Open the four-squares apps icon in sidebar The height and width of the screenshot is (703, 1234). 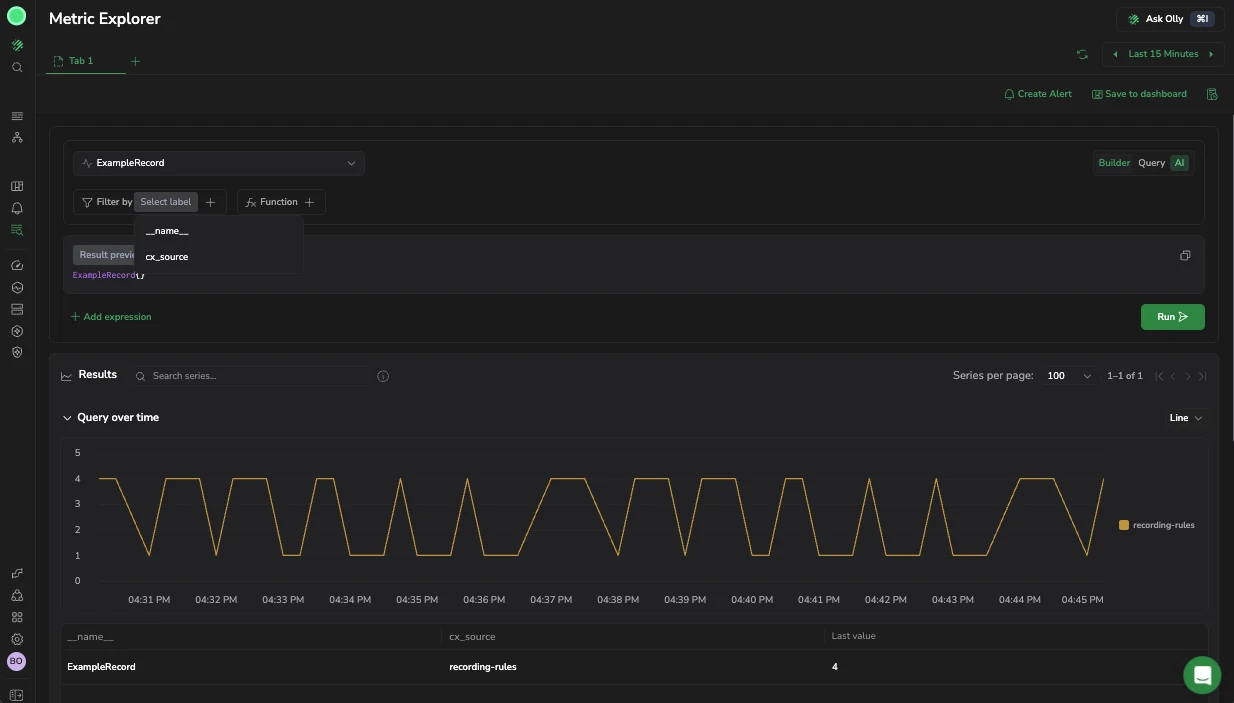[17, 617]
